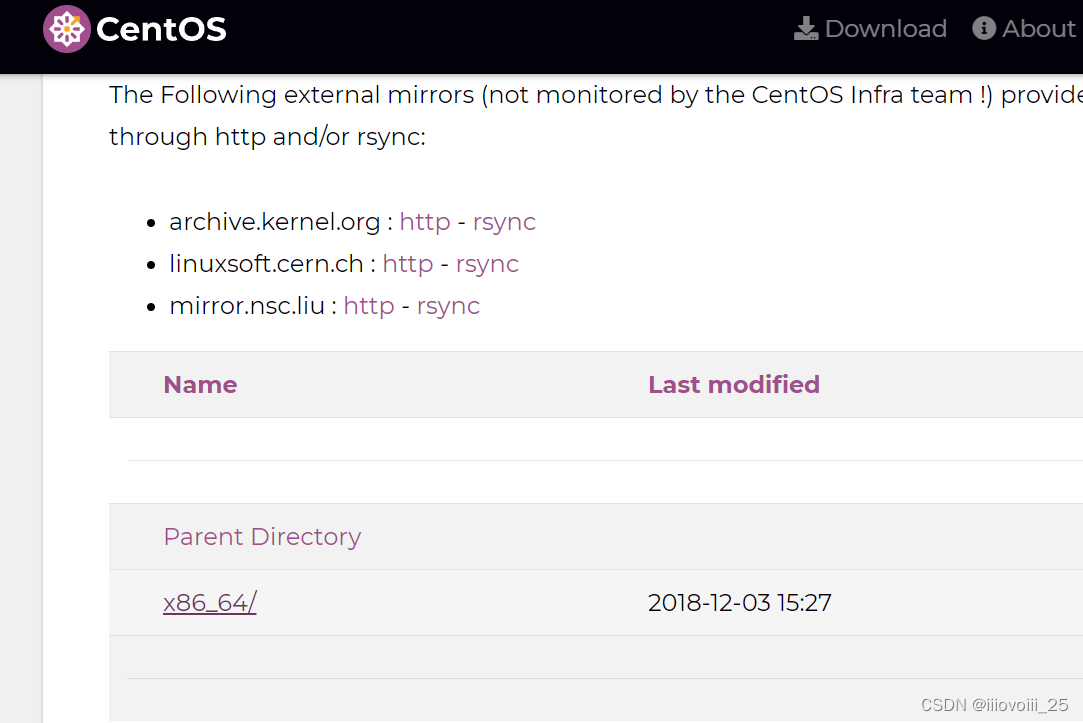Go to Parent Directory
This screenshot has width=1083, height=723.
[x=262, y=537]
